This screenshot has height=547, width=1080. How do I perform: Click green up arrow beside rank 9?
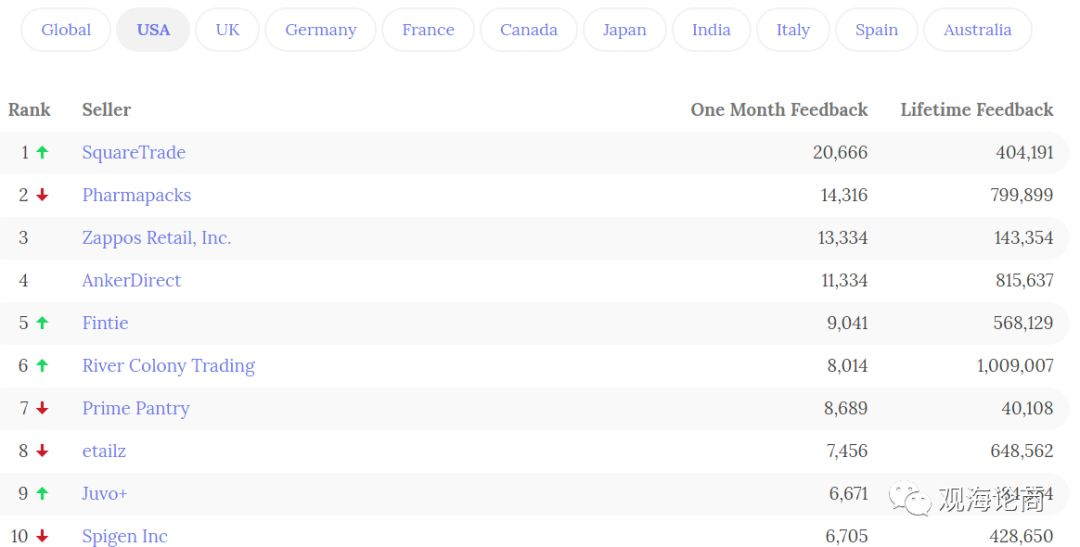click(42, 494)
